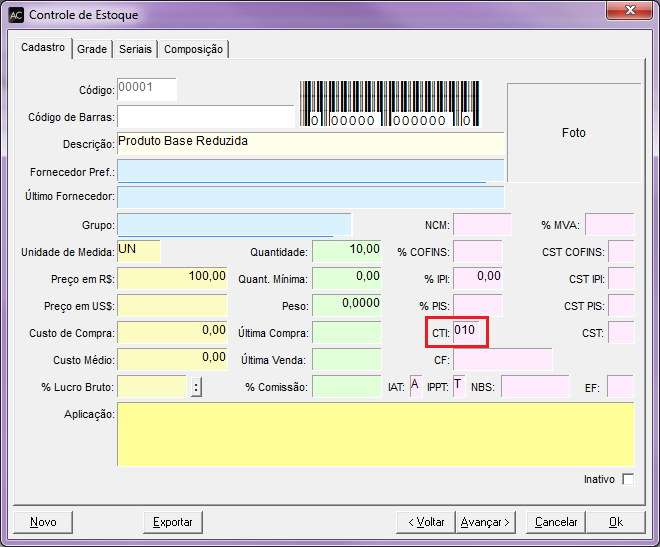
Task: Focus the Descrição text field
Action: pyautogui.click(x=310, y=143)
